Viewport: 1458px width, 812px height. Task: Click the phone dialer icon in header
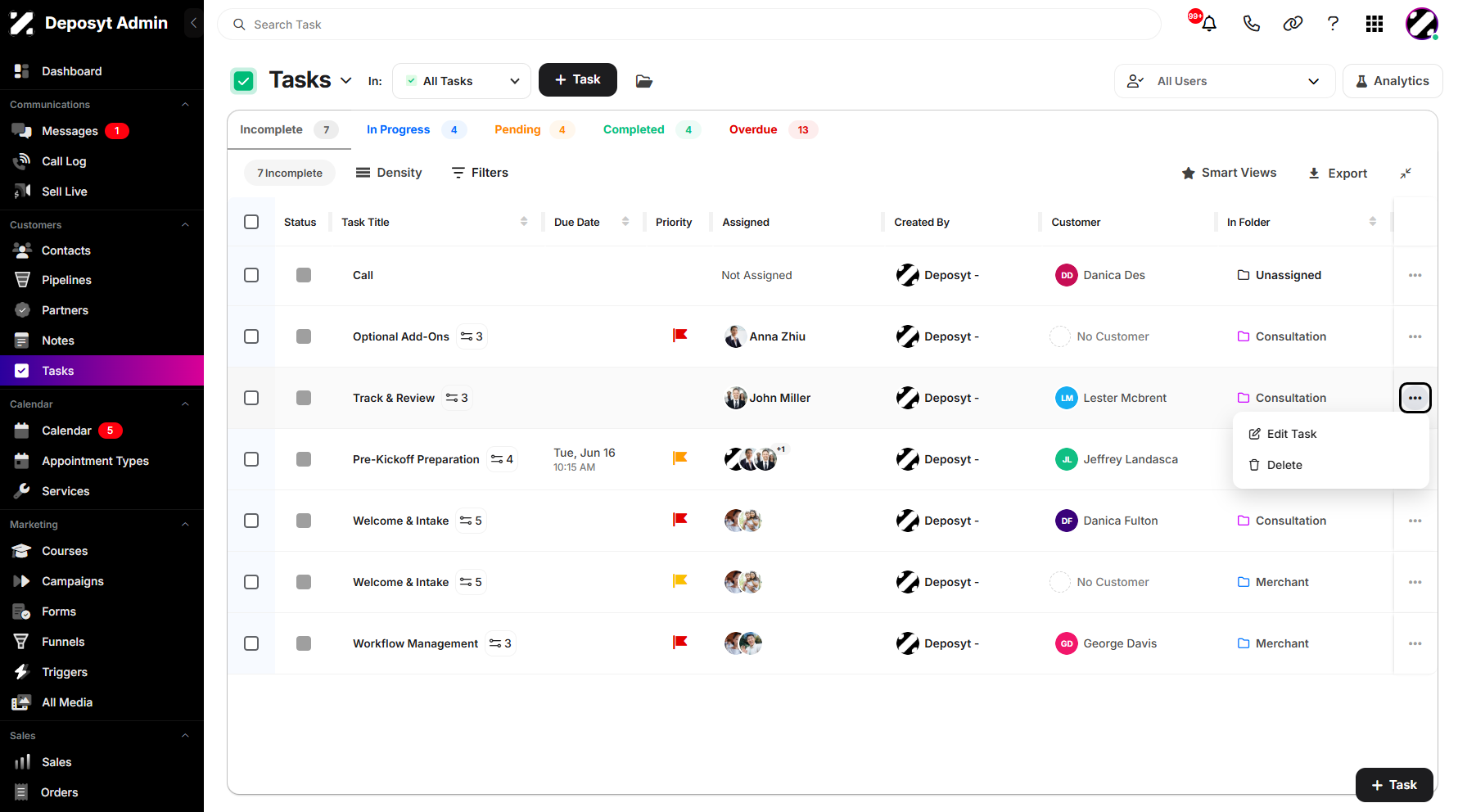pyautogui.click(x=1251, y=24)
